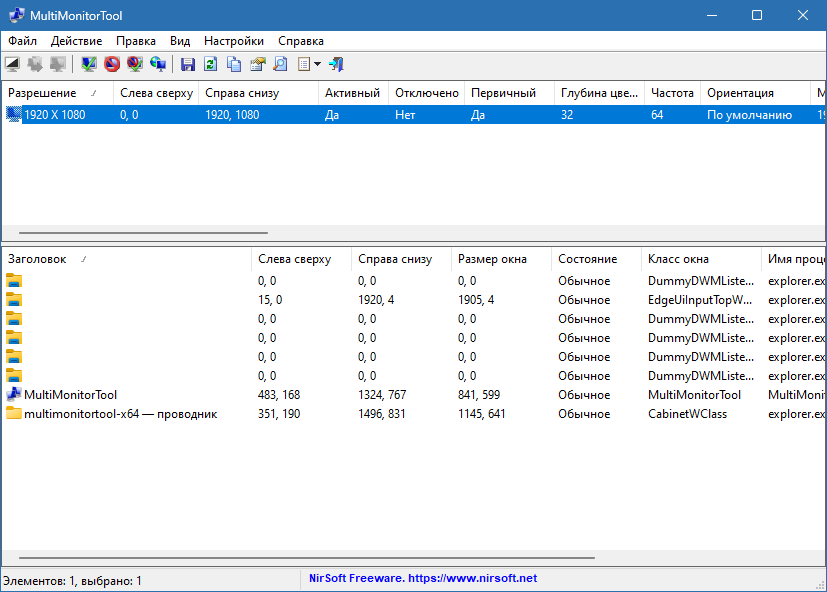
Task: Click the disable/enable switch monitor icon
Action: (x=135, y=64)
